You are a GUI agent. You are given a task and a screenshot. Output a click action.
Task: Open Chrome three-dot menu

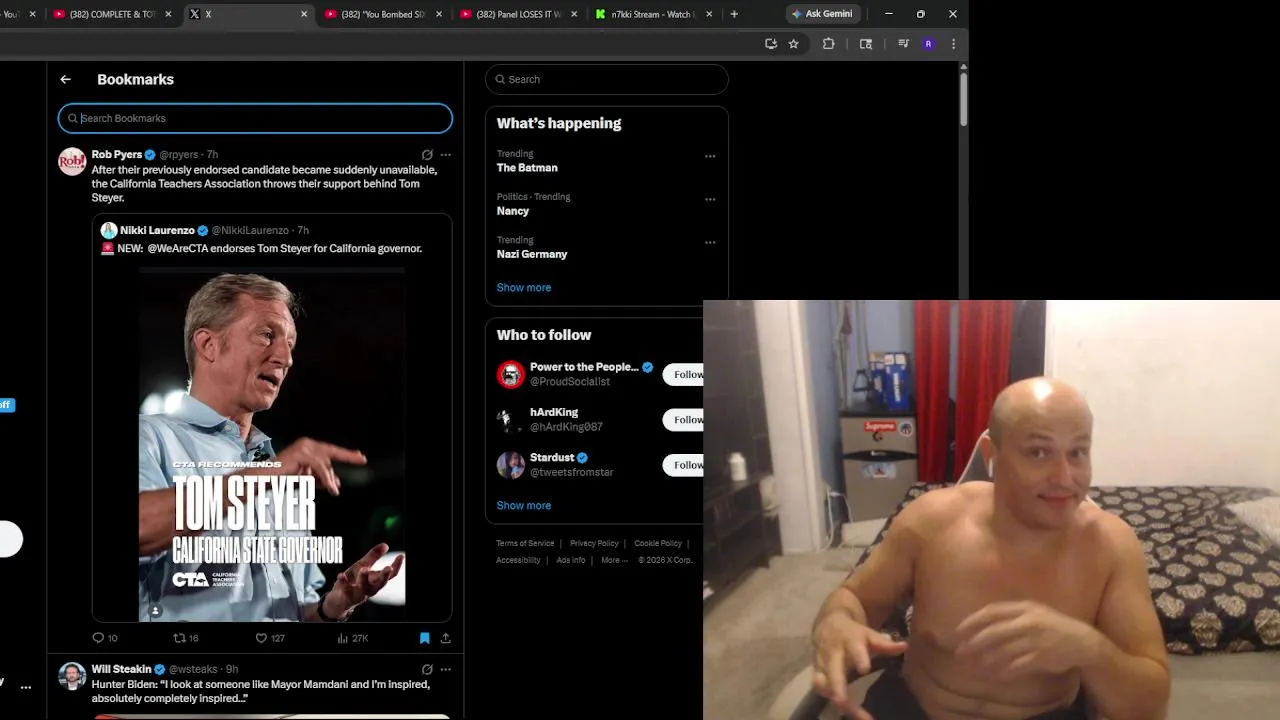tap(953, 44)
